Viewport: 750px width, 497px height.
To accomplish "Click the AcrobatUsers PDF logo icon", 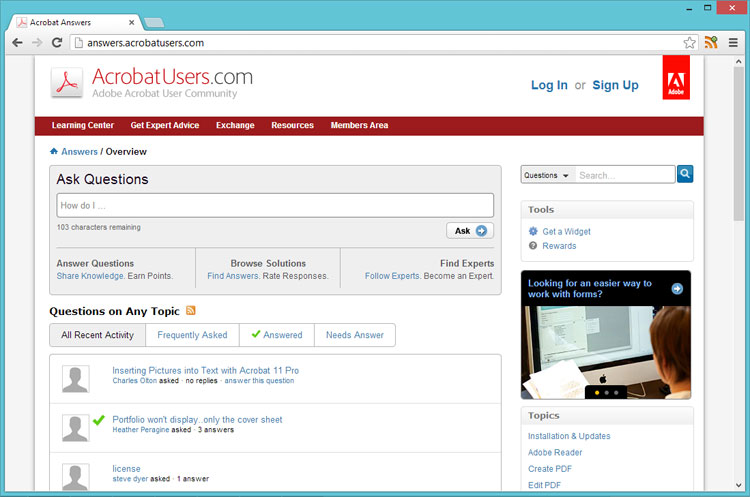I will (67, 82).
